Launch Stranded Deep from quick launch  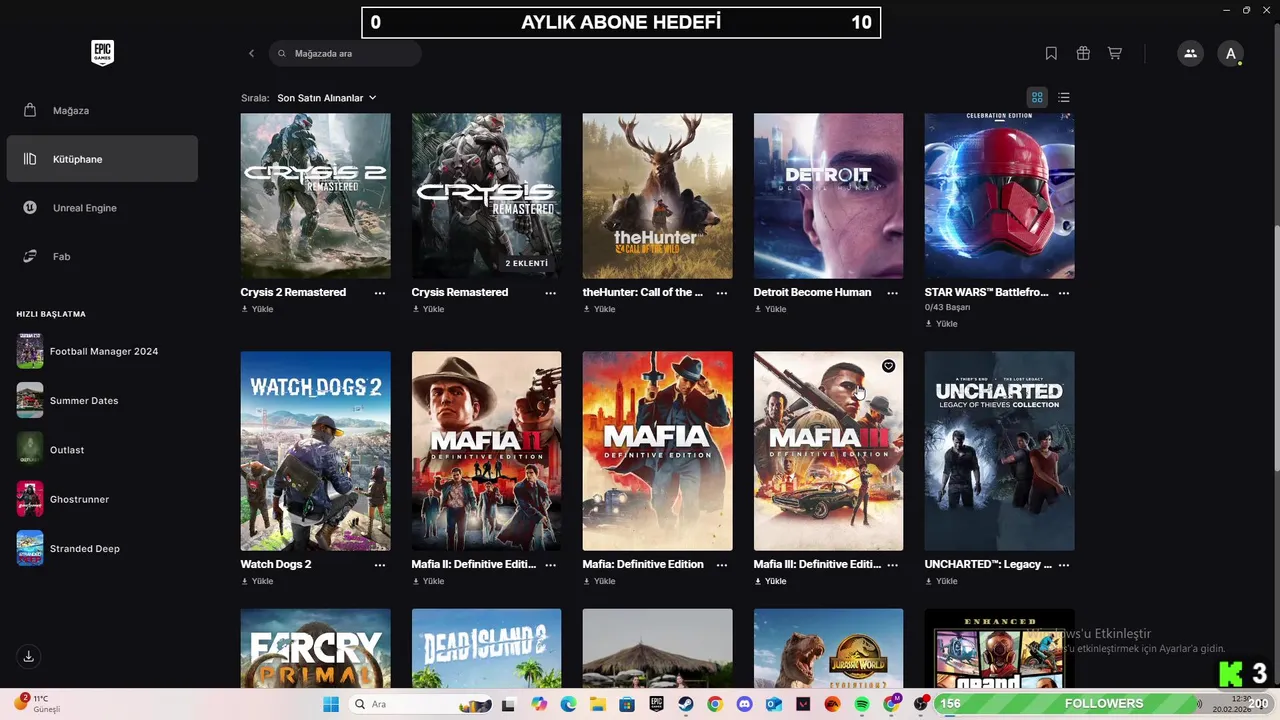(68, 549)
